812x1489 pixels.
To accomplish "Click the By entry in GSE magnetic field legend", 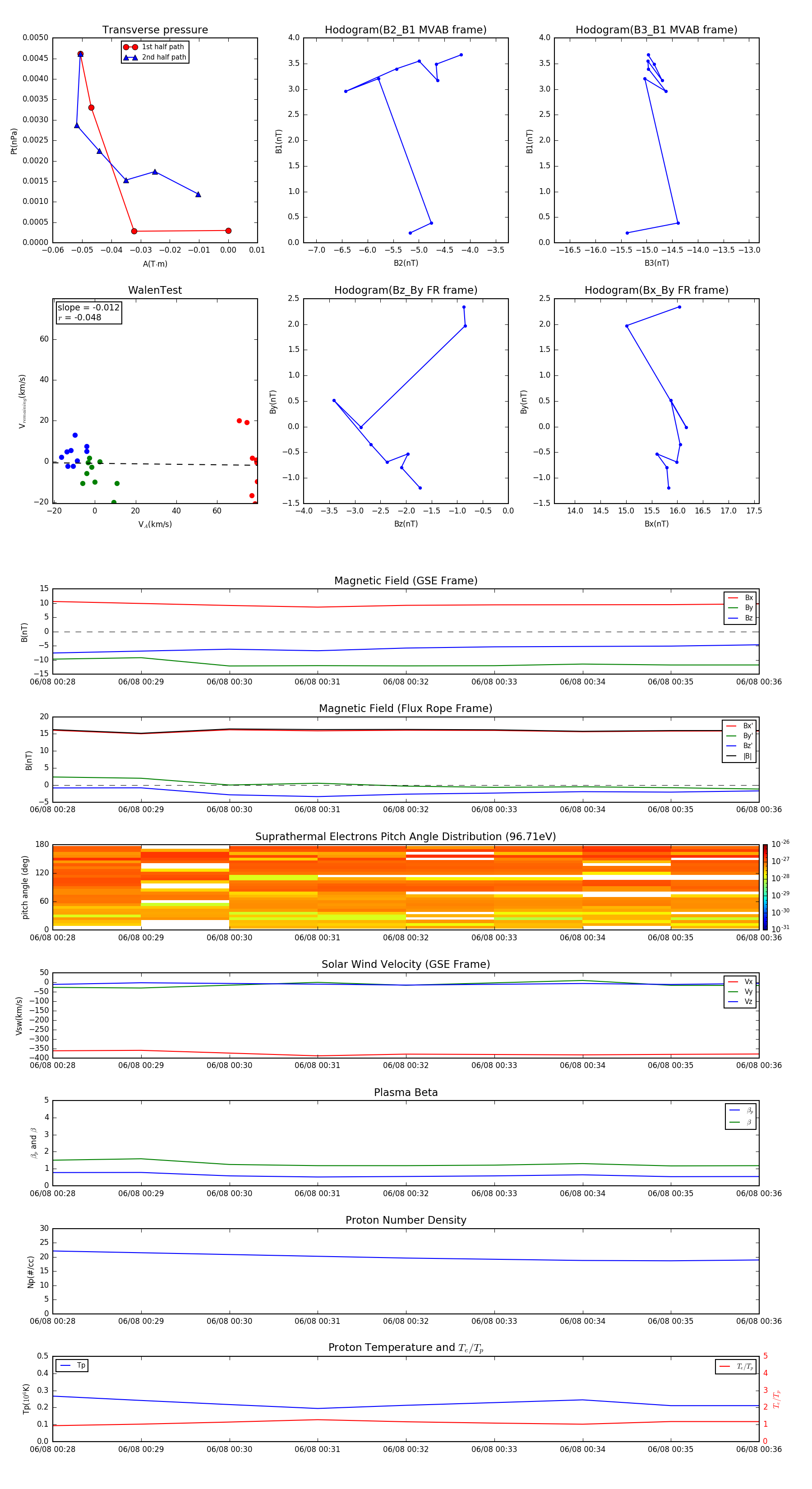I will click(740, 608).
